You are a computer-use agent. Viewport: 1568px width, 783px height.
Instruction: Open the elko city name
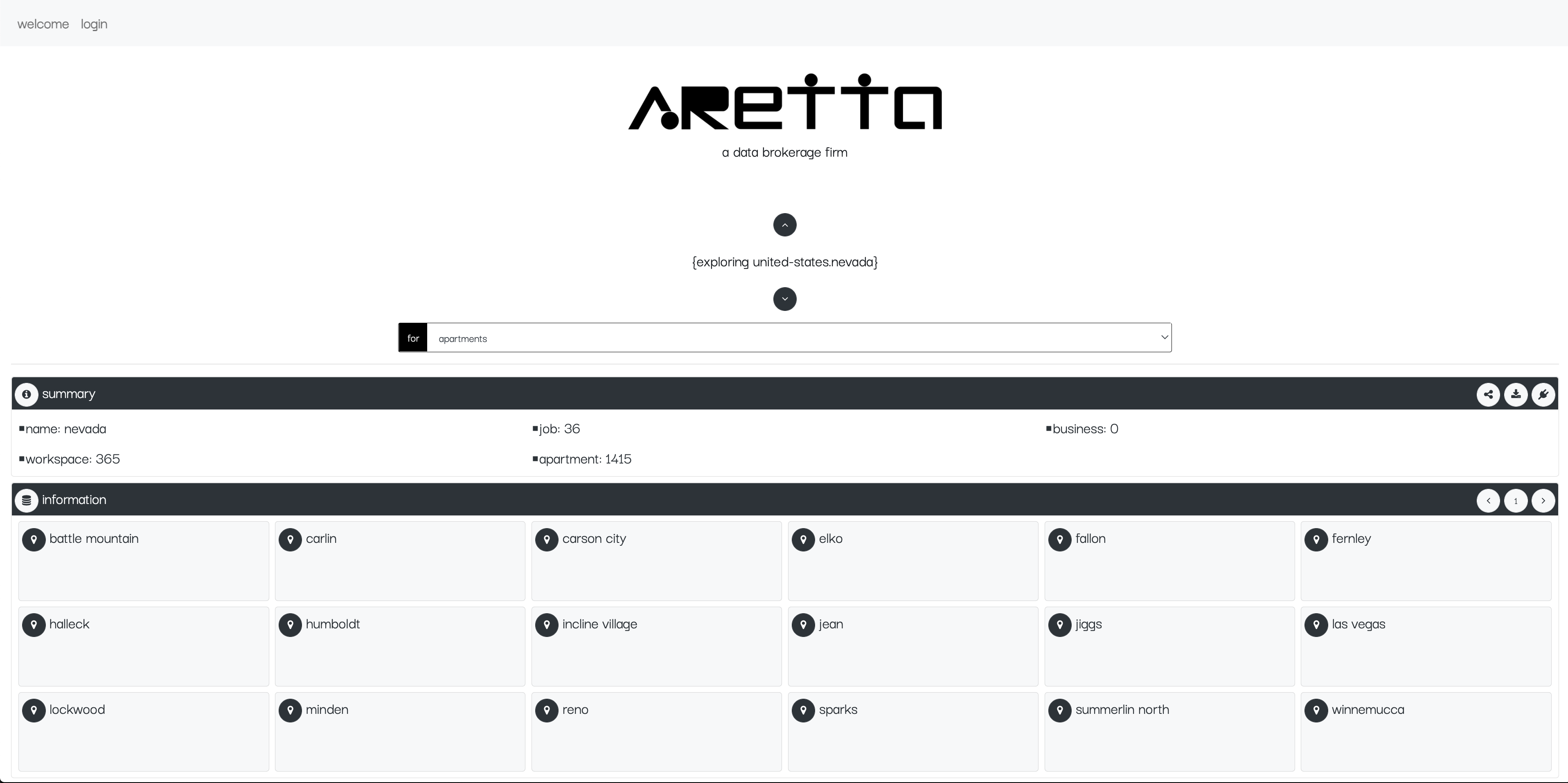click(831, 538)
